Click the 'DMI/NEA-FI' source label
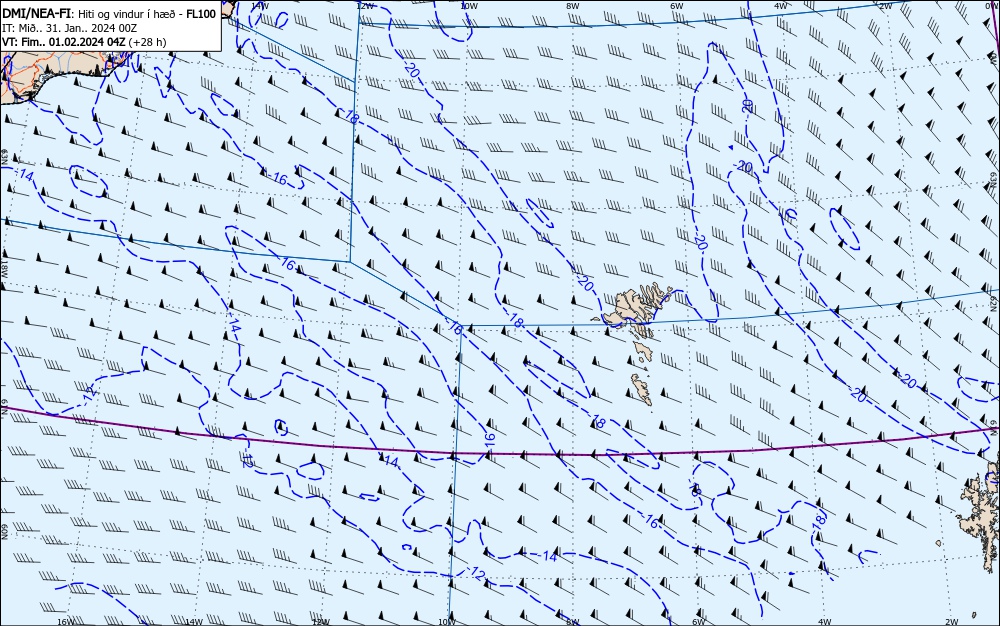Screen dimensions: 1000x626 [34, 14]
